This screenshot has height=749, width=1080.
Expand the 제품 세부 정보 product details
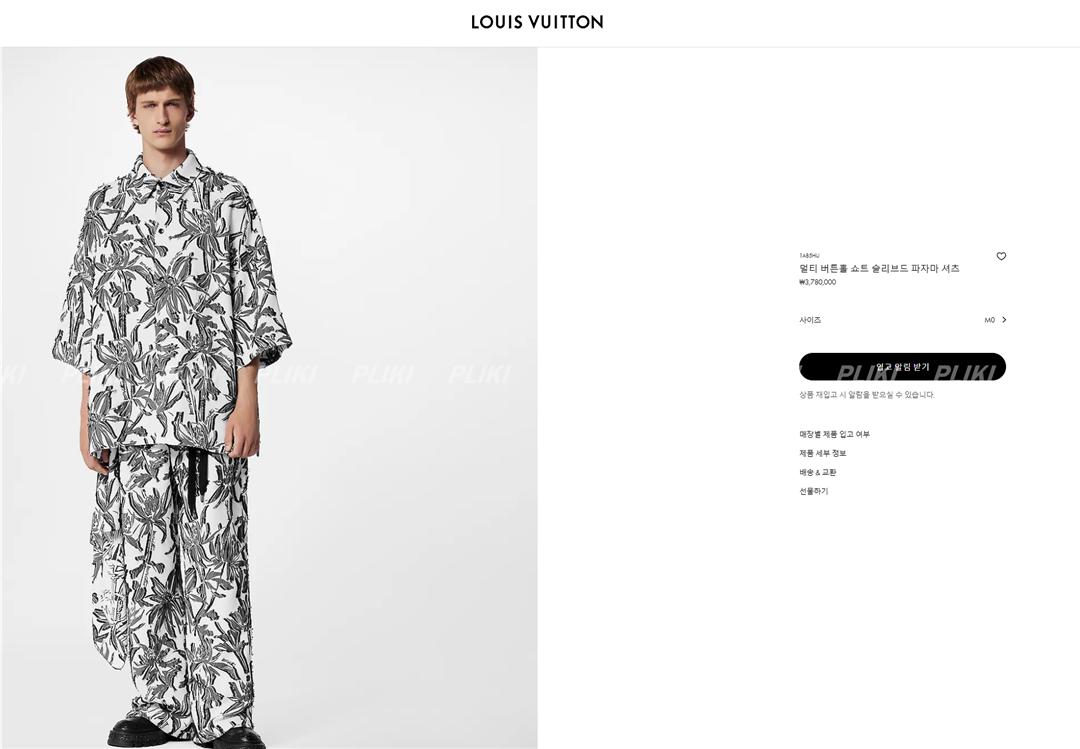click(x=822, y=453)
